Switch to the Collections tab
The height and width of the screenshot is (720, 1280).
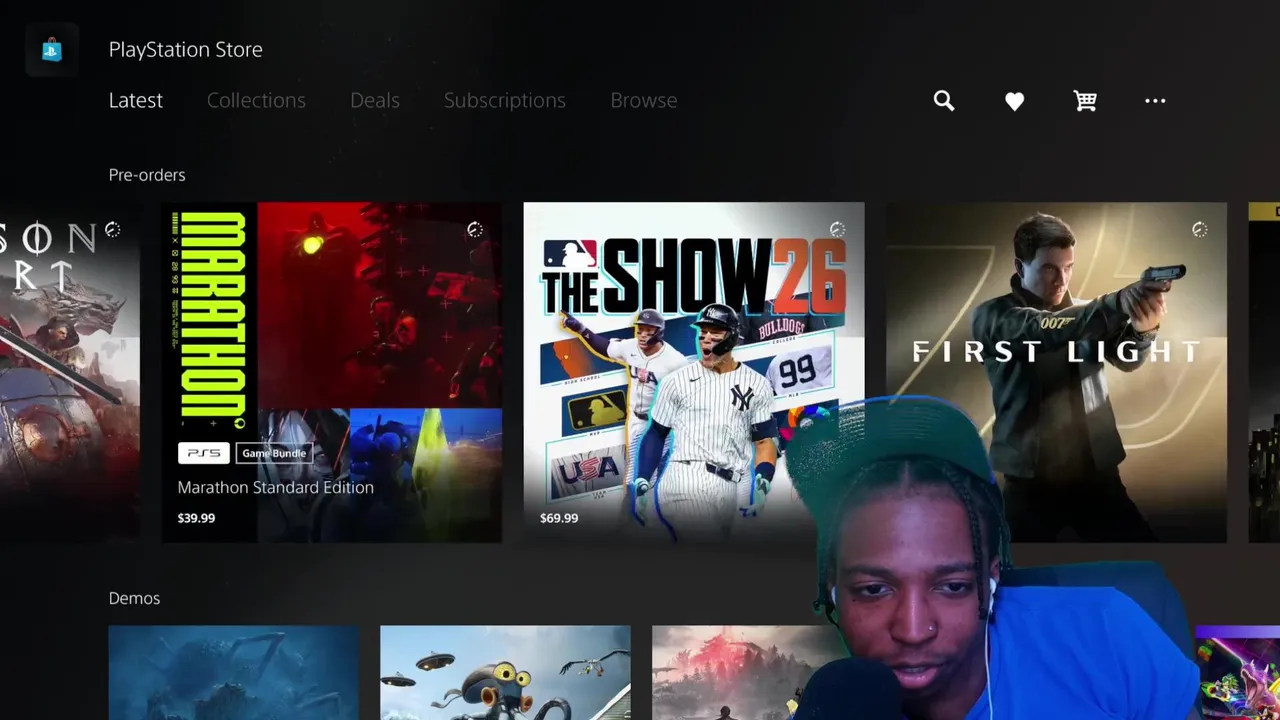click(256, 100)
